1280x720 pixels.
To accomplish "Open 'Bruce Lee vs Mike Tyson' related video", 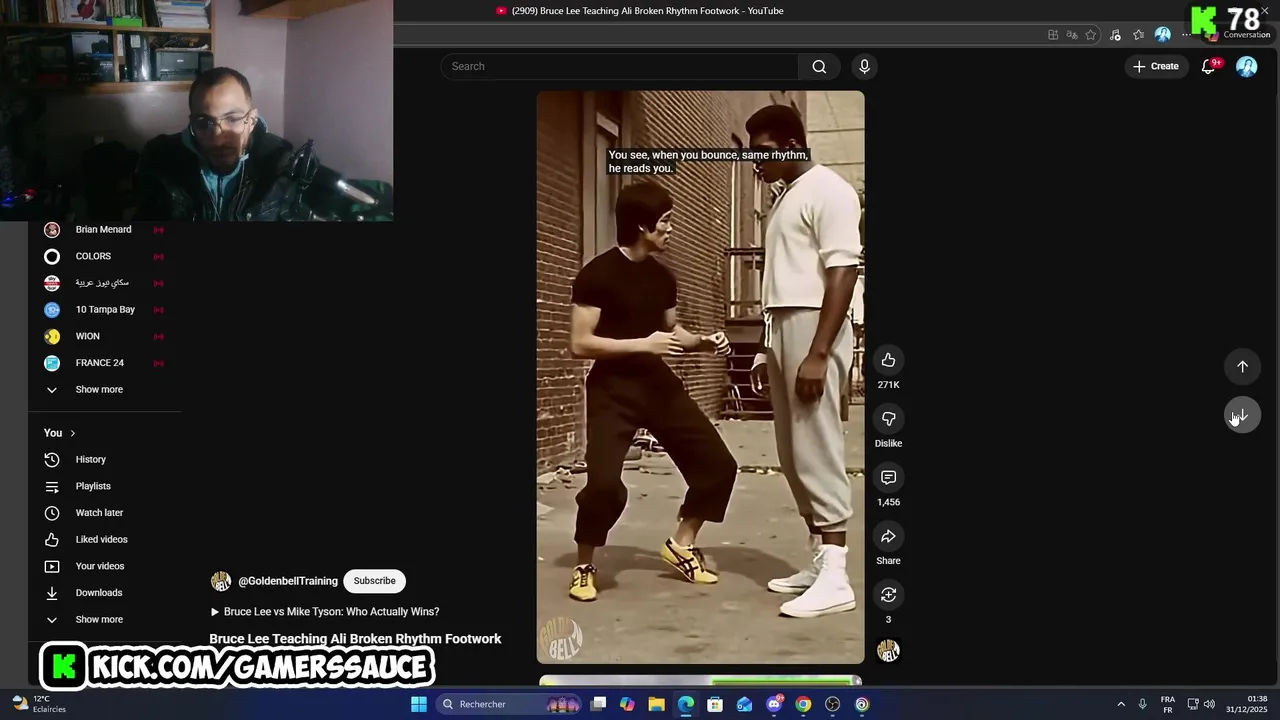I will 325,612.
